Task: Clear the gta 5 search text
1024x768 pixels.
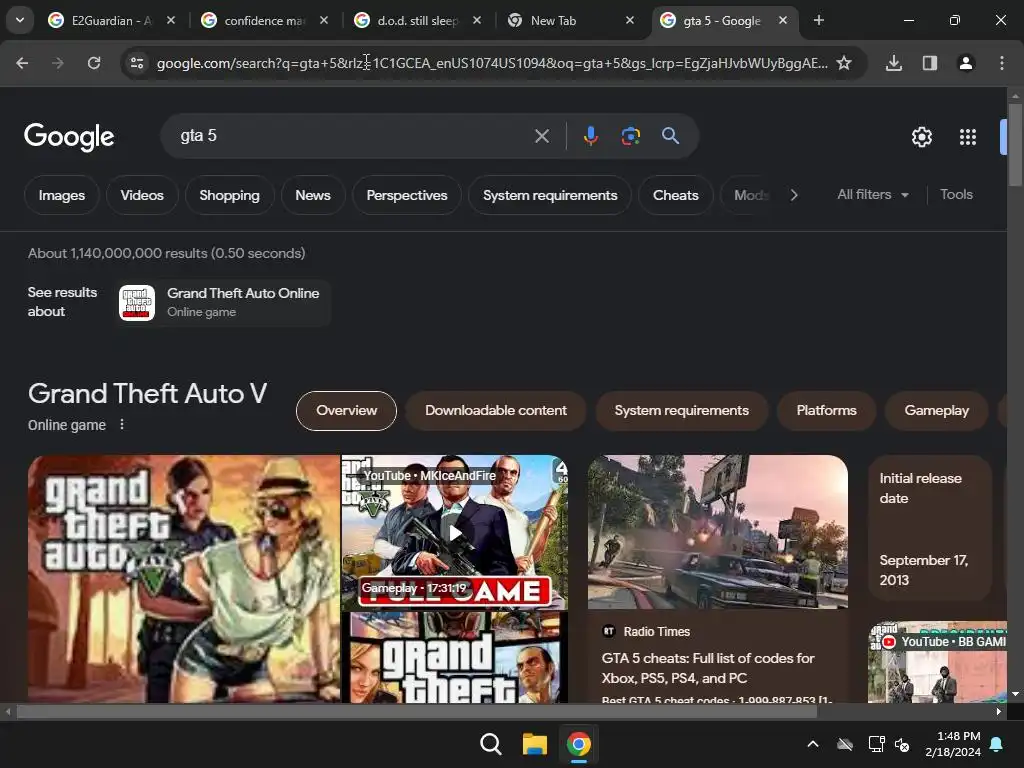Action: 541,136
